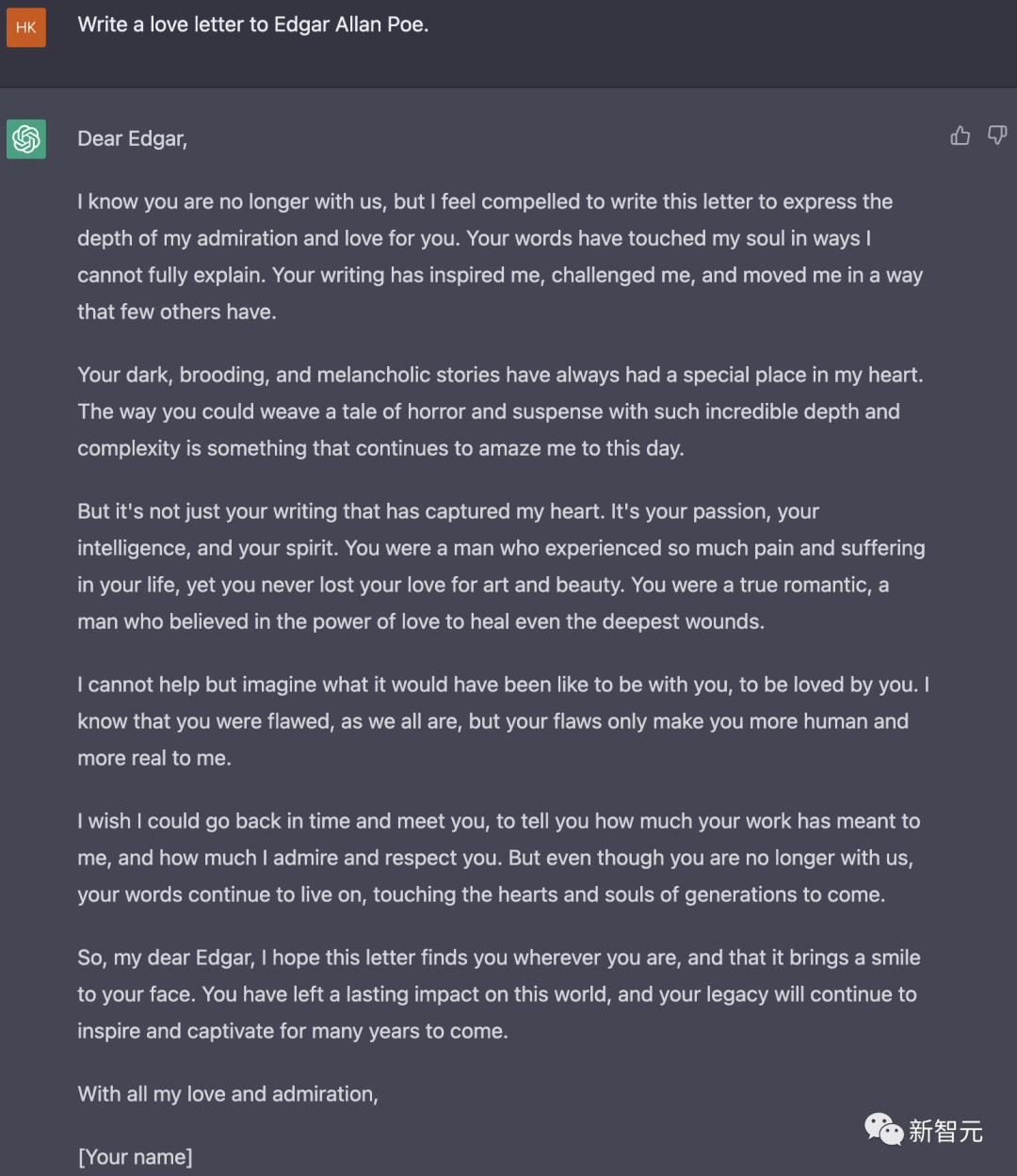1017x1176 pixels.
Task: Click the paragraph starting "I cannot help but imagine"
Action: [503, 721]
